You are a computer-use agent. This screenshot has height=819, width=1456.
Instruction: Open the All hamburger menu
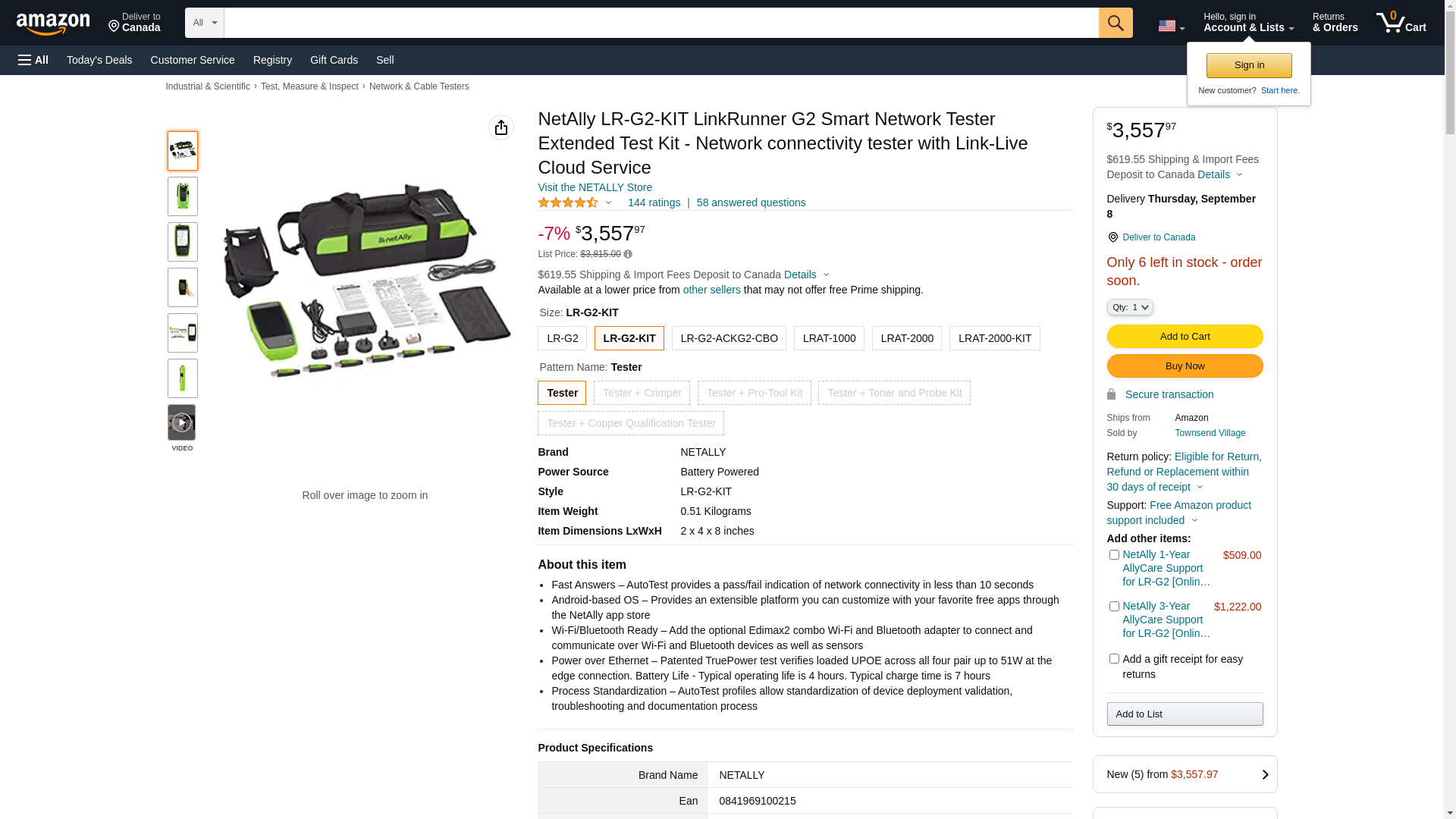[33, 60]
